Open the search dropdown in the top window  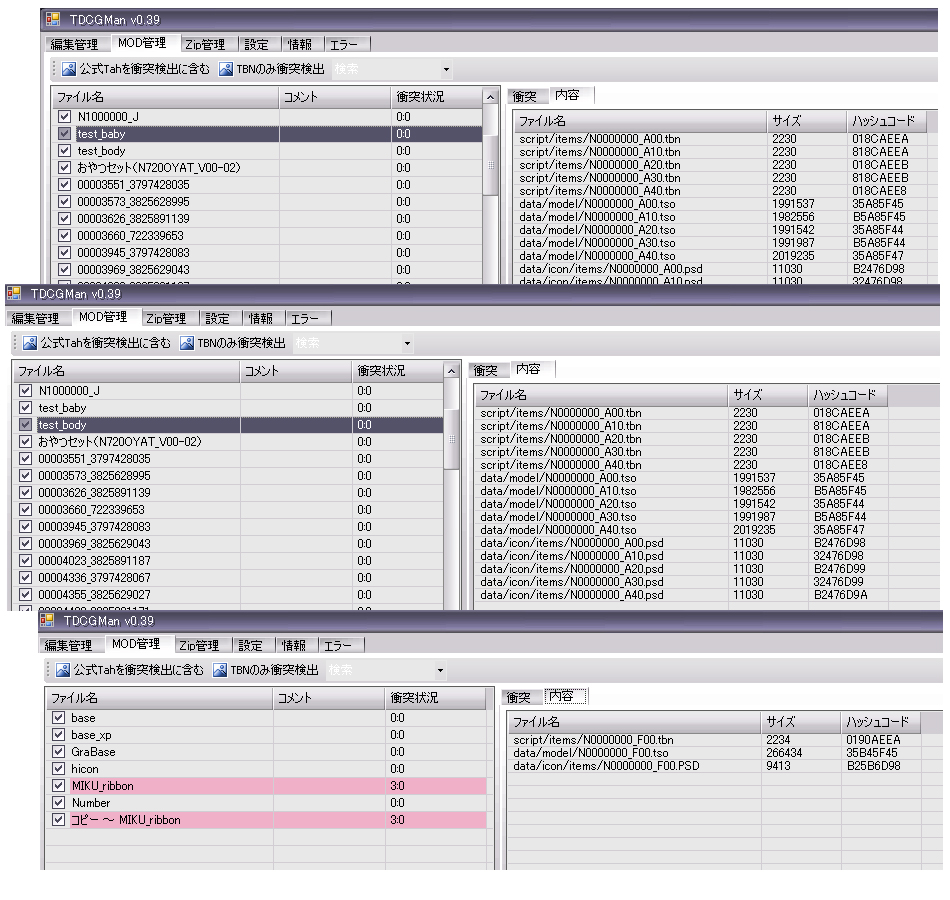coord(446,71)
